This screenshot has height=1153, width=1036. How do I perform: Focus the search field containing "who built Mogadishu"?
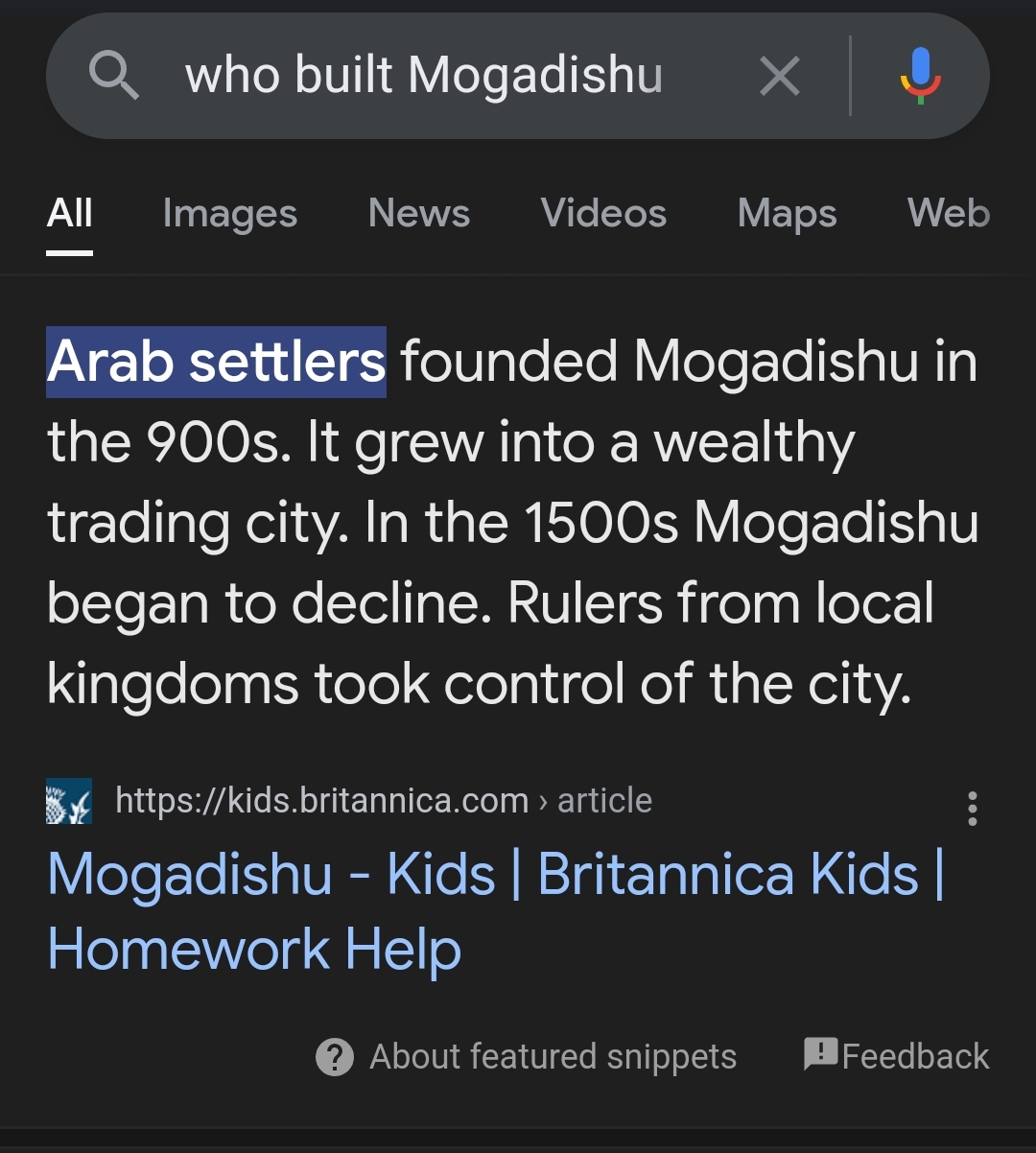pyautogui.click(x=423, y=76)
